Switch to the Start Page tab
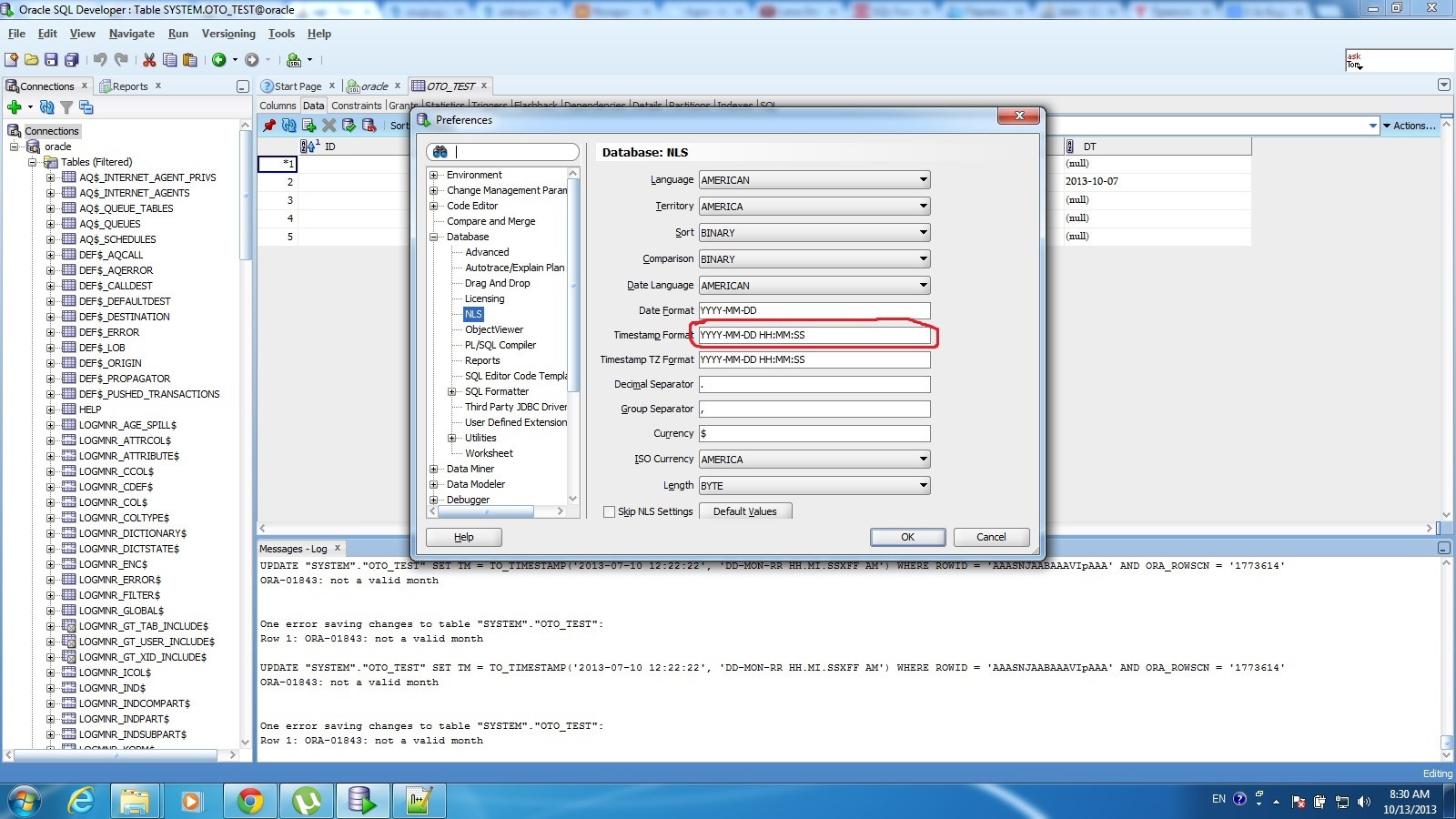 pos(298,86)
